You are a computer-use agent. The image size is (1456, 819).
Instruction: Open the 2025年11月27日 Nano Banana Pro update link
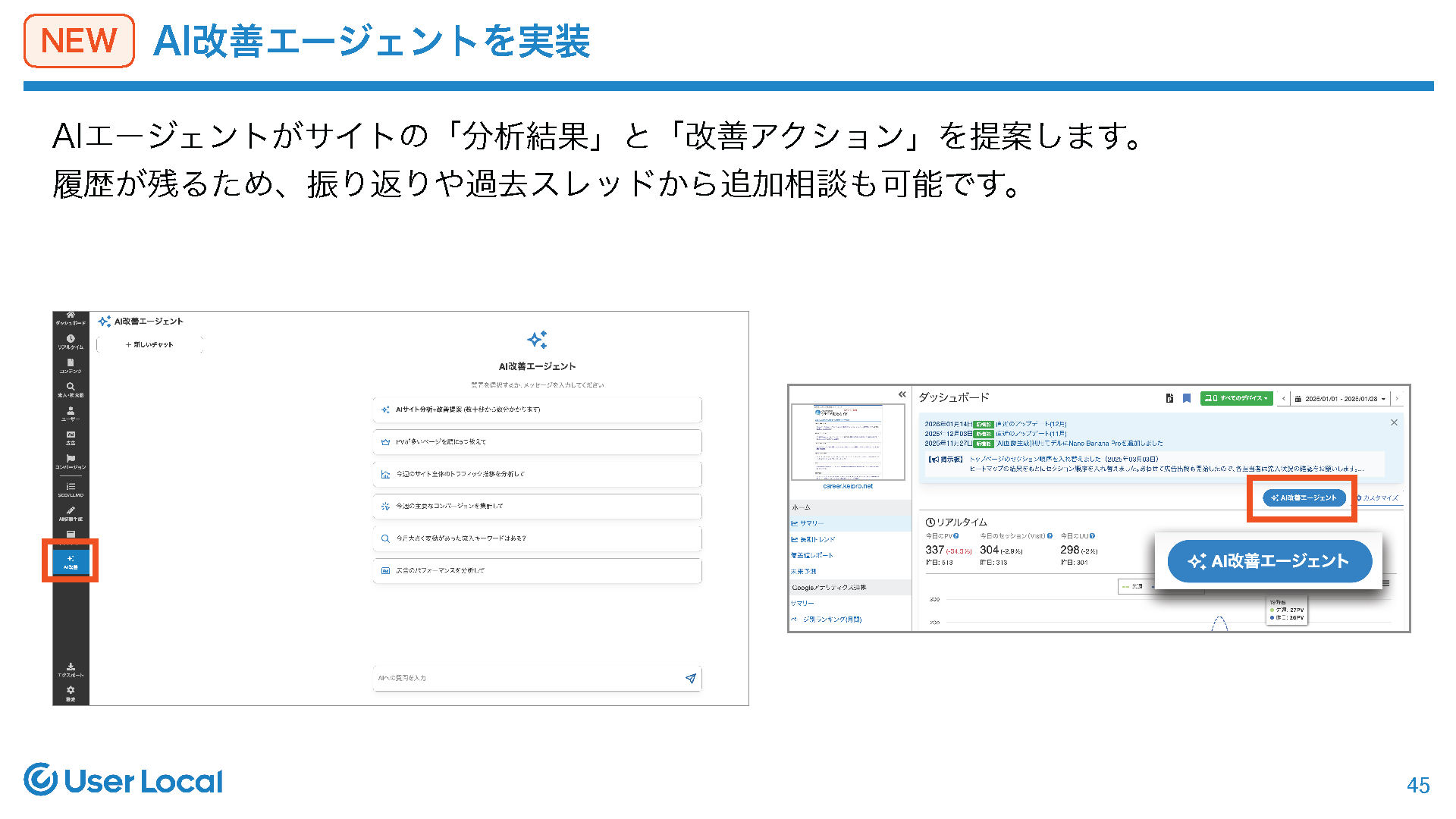click(x=1079, y=444)
